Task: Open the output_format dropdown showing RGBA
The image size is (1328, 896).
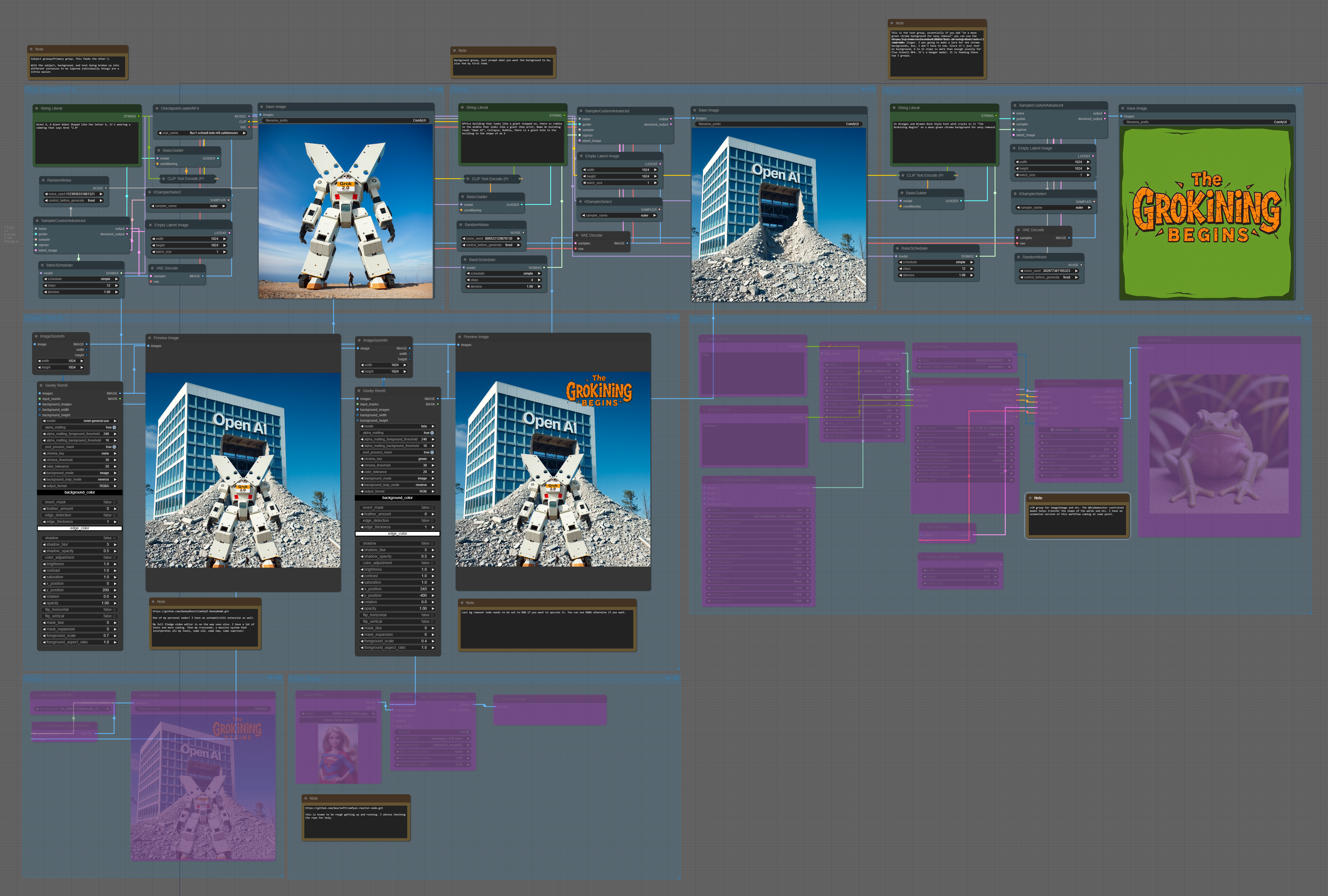Action: coord(80,486)
